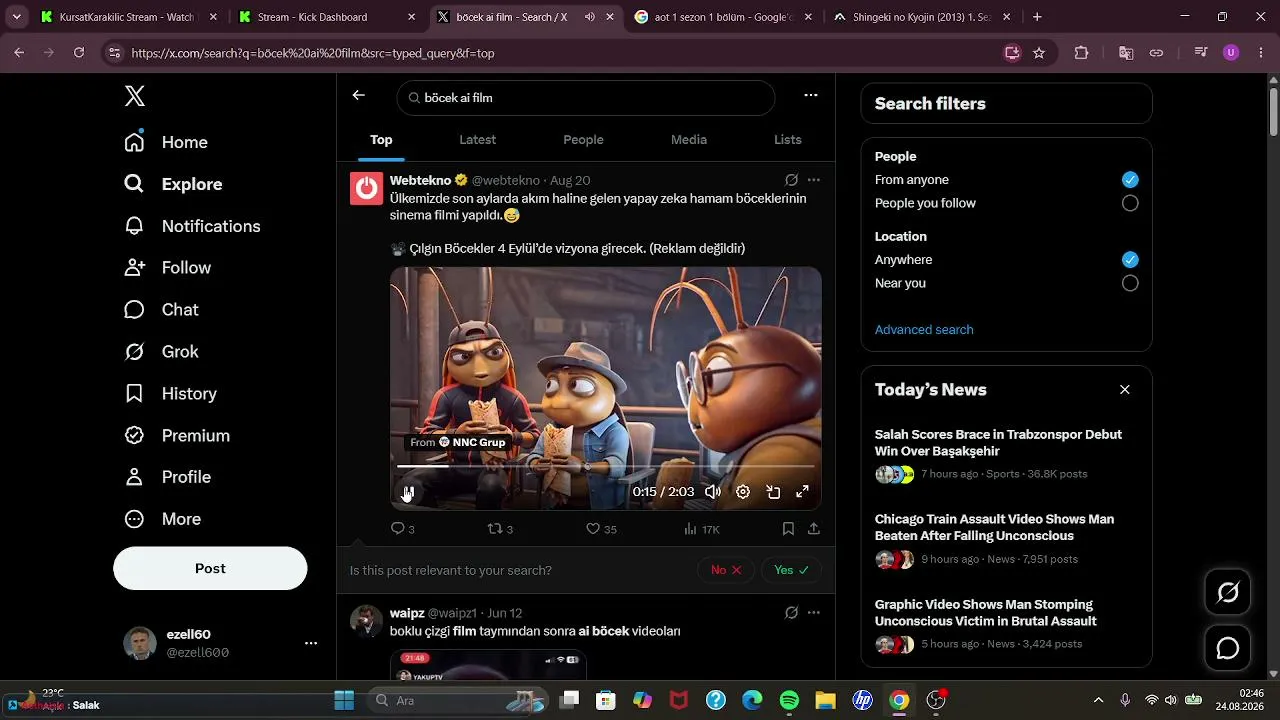The height and width of the screenshot is (720, 1280).
Task: Open the waipz post's more options
Action: point(814,612)
